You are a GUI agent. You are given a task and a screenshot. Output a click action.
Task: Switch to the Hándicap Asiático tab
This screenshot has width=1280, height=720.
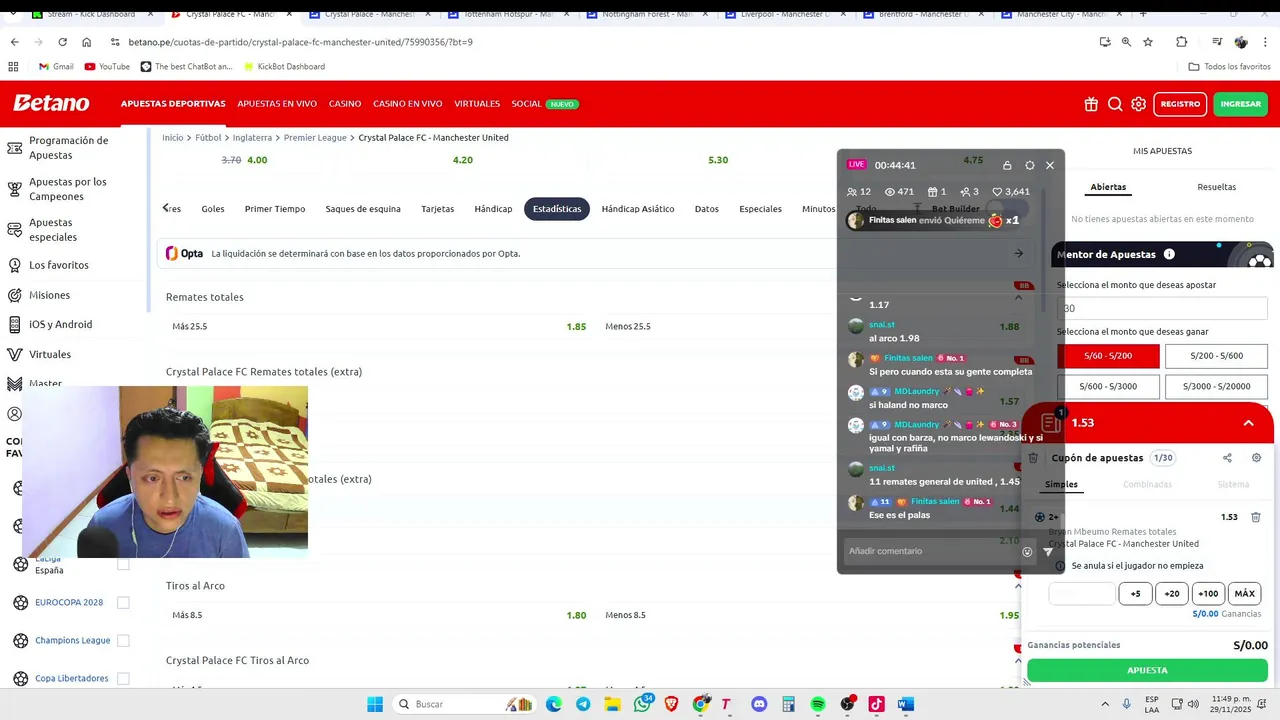[x=638, y=209]
